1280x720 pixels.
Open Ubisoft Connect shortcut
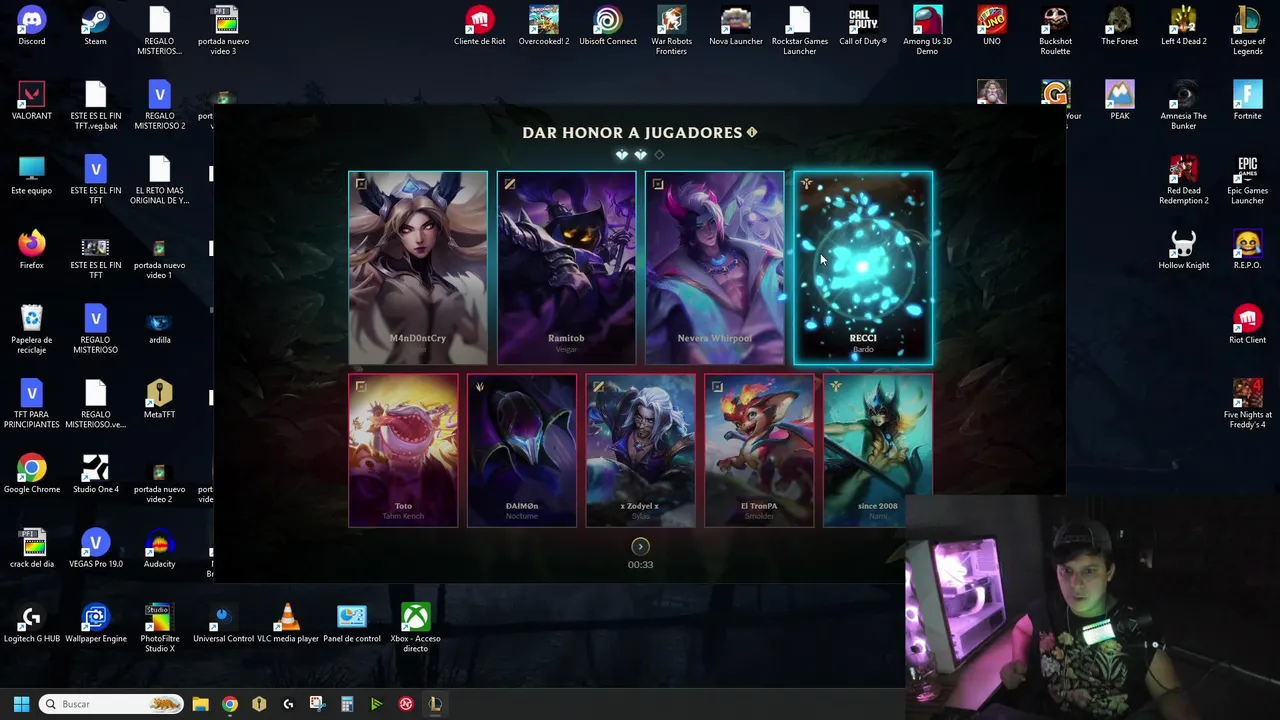click(x=608, y=27)
